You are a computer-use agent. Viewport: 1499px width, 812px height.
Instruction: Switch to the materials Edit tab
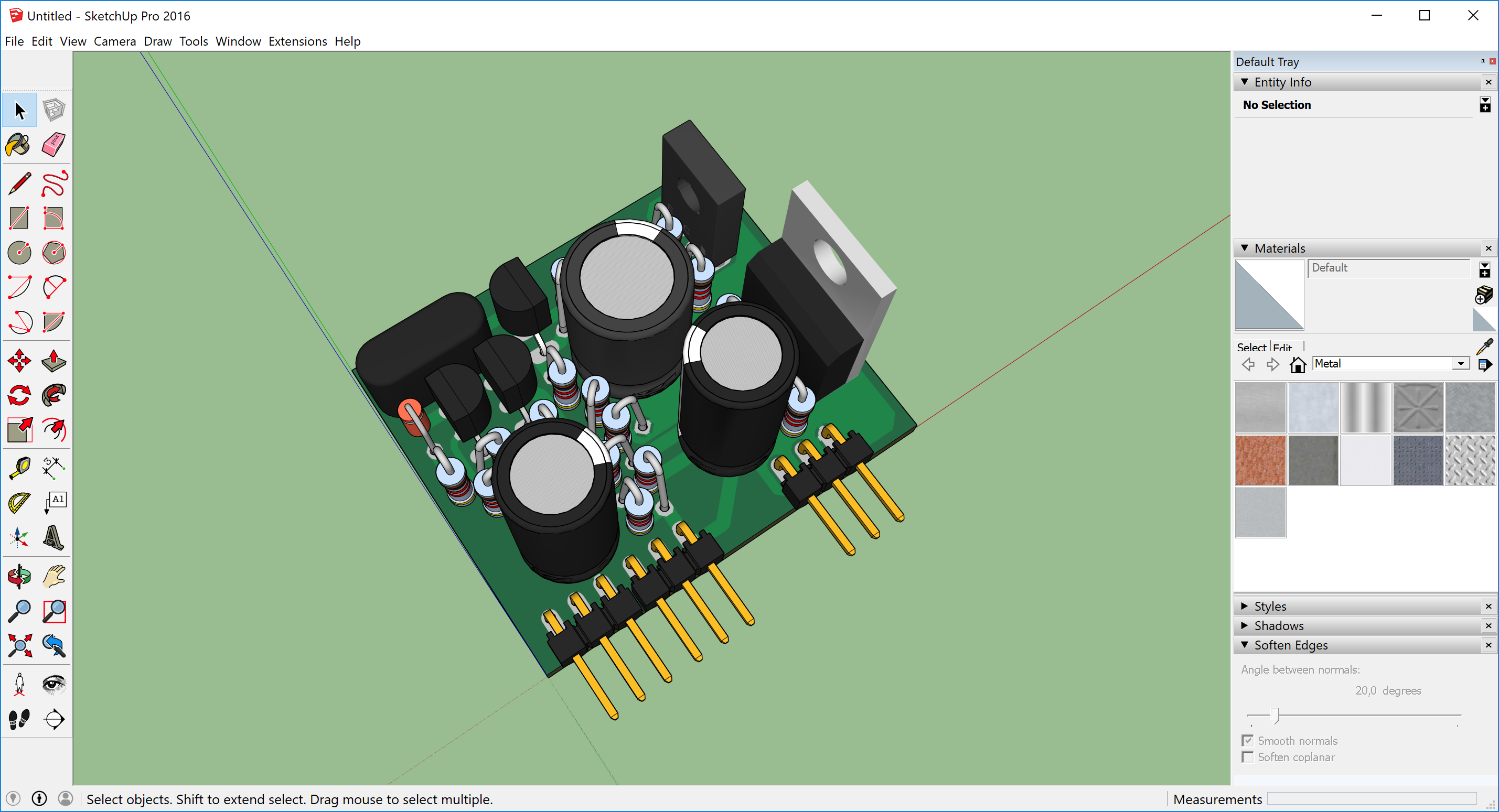click(x=1282, y=347)
